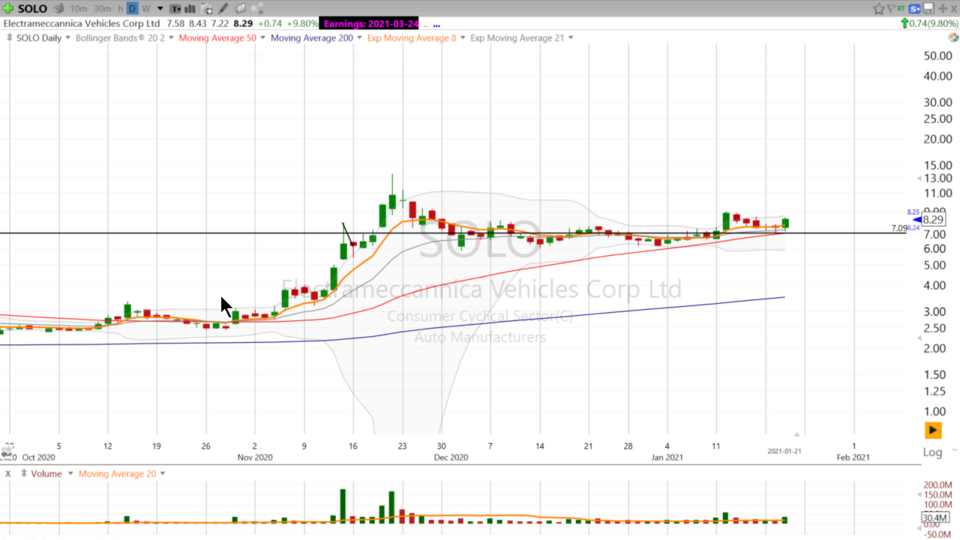This screenshot has height=540, width=960.
Task: Select the Daily 'D' timeframe button
Action: 132,9
